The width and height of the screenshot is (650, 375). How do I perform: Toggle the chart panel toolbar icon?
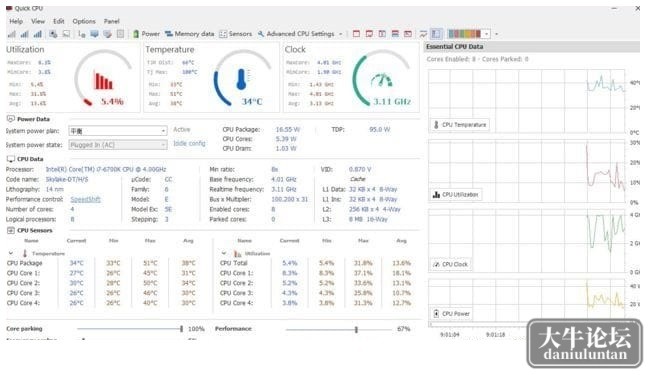(436, 34)
